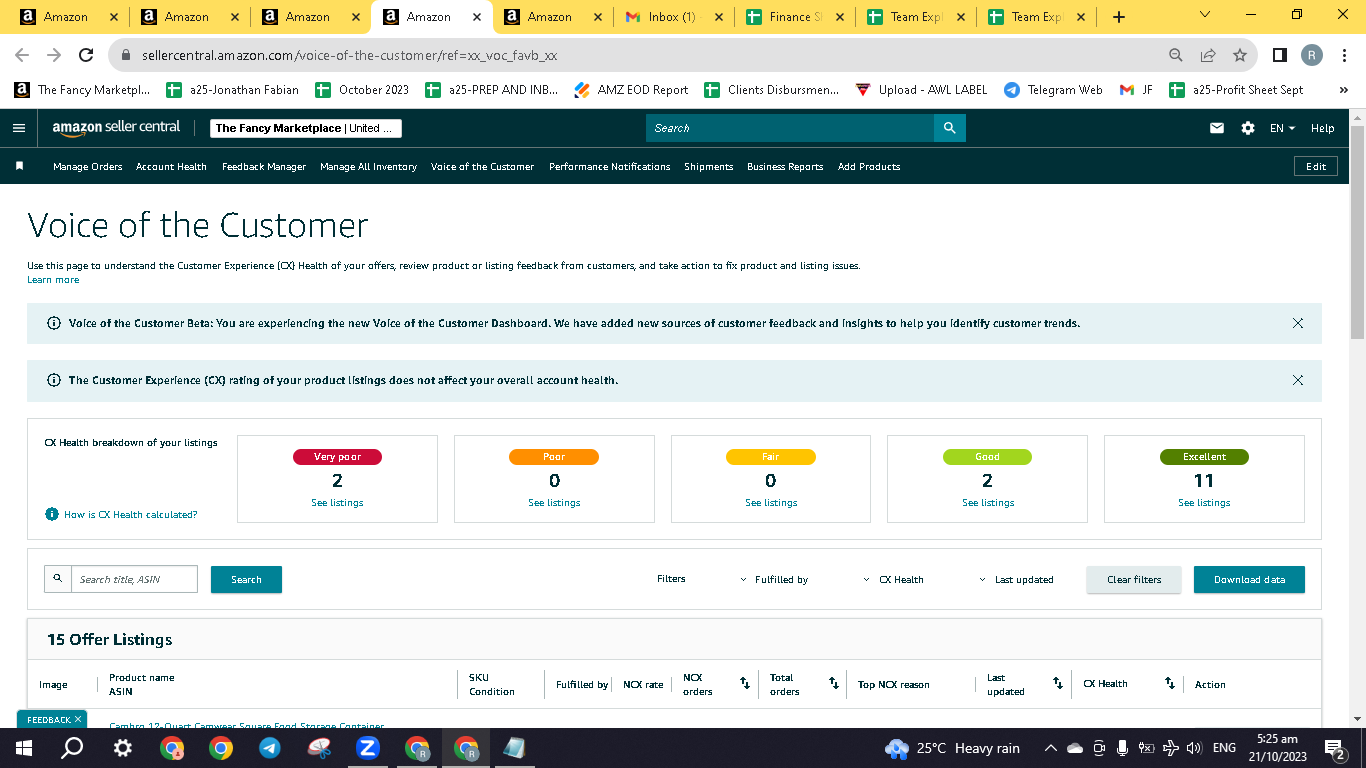Open the Chrome tab search chevron

pyautogui.click(x=1205, y=16)
